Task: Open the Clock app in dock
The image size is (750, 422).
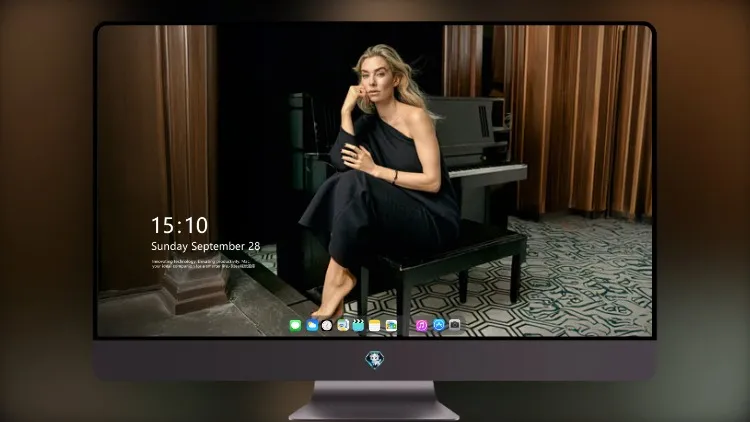Action: tap(327, 326)
